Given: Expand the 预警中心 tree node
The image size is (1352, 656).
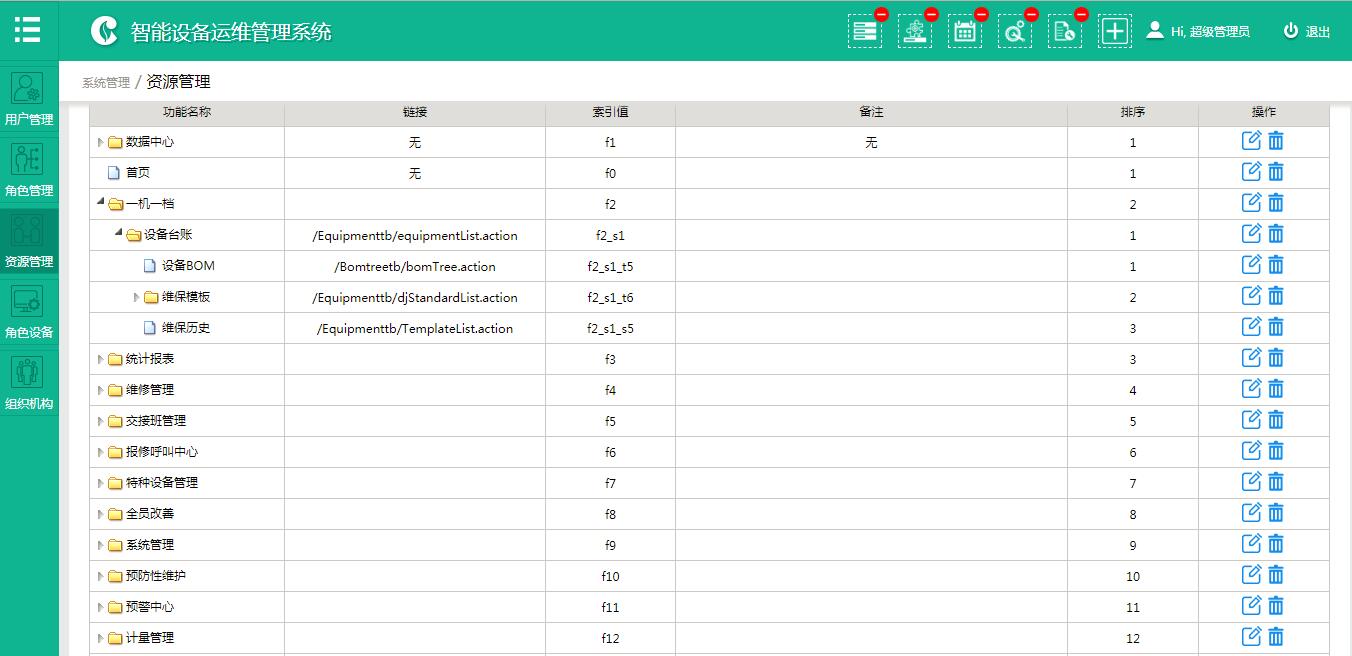Looking at the screenshot, I should 100,607.
